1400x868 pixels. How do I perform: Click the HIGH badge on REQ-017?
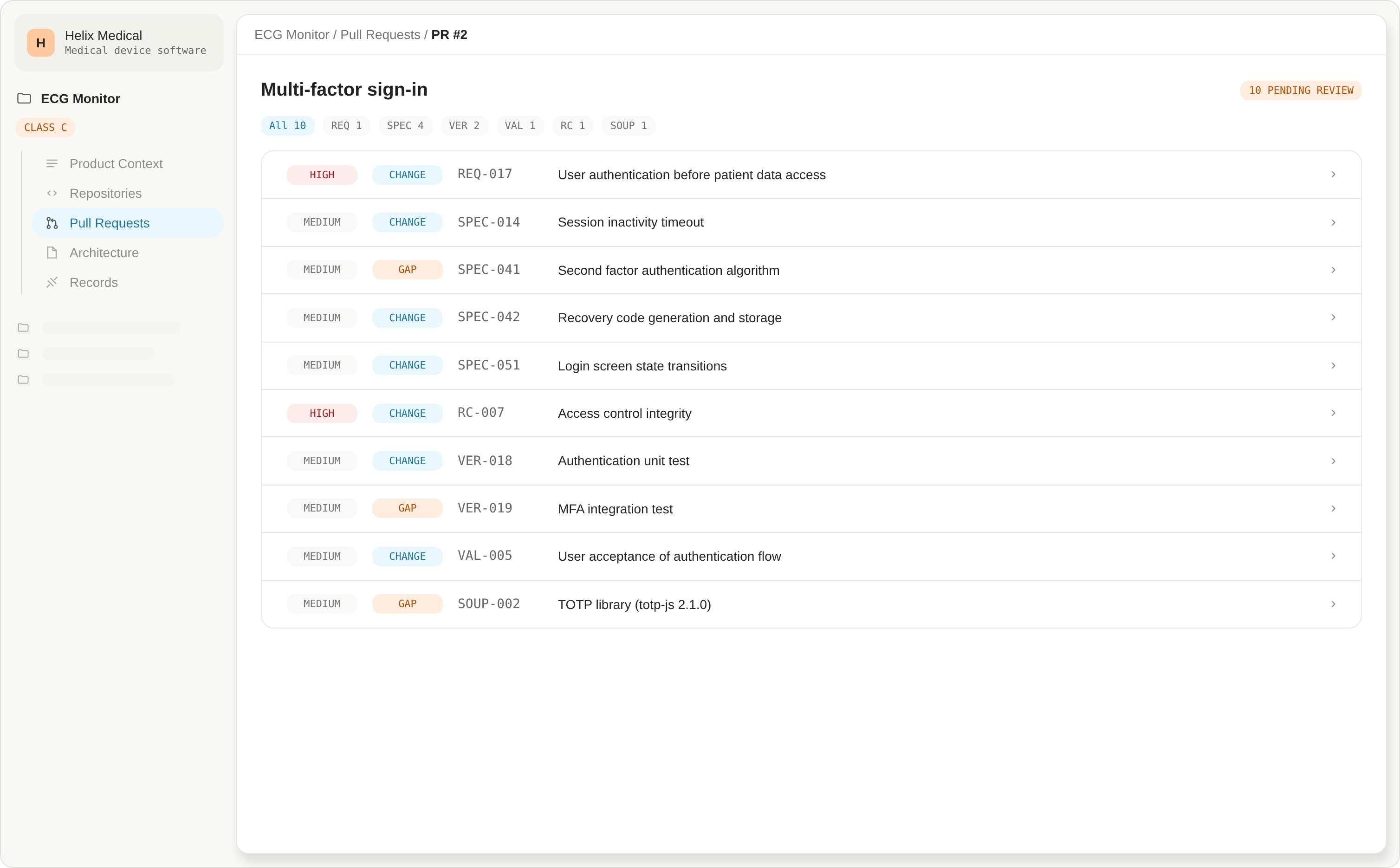coord(322,175)
